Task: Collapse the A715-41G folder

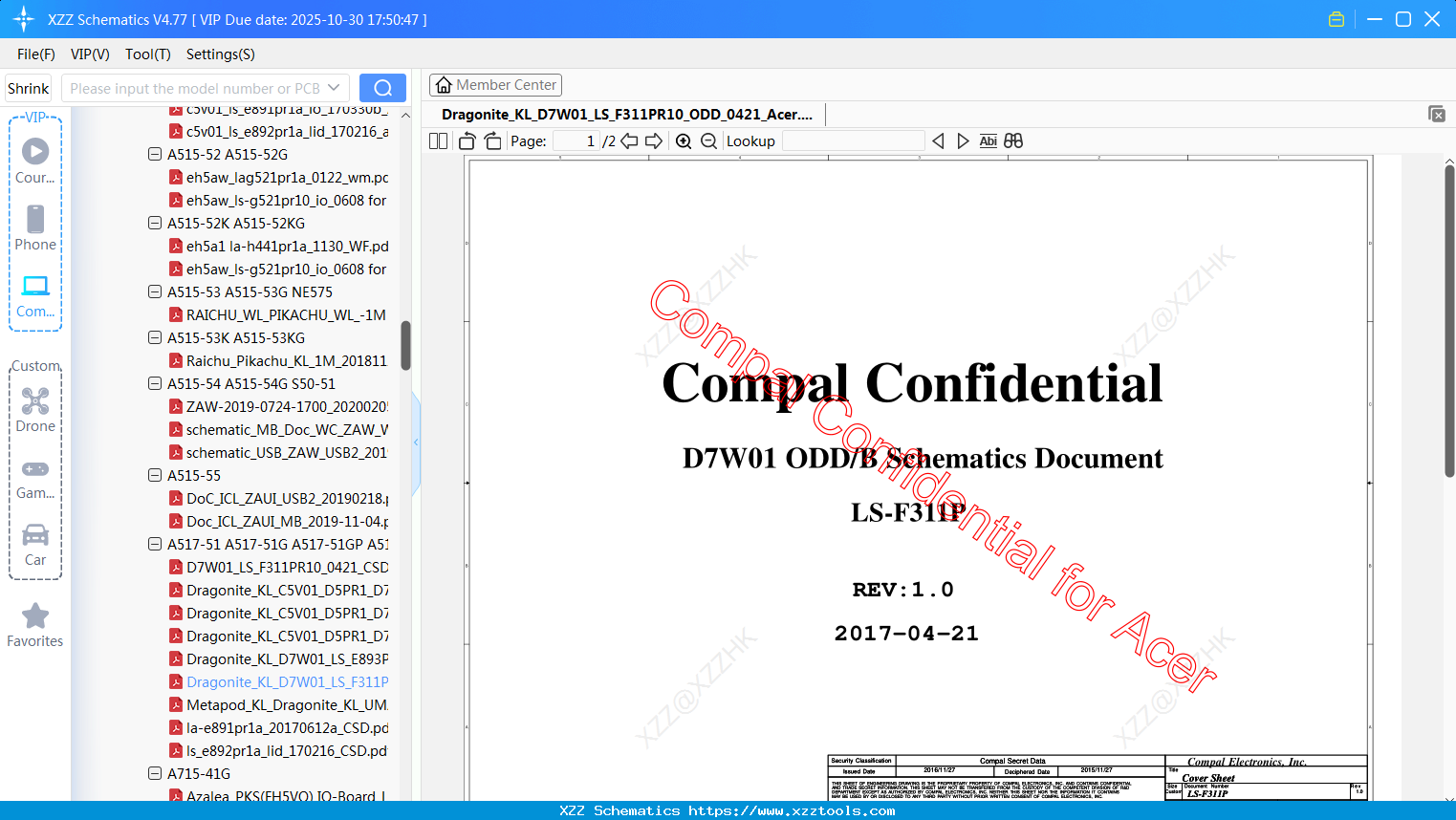Action: click(x=155, y=773)
